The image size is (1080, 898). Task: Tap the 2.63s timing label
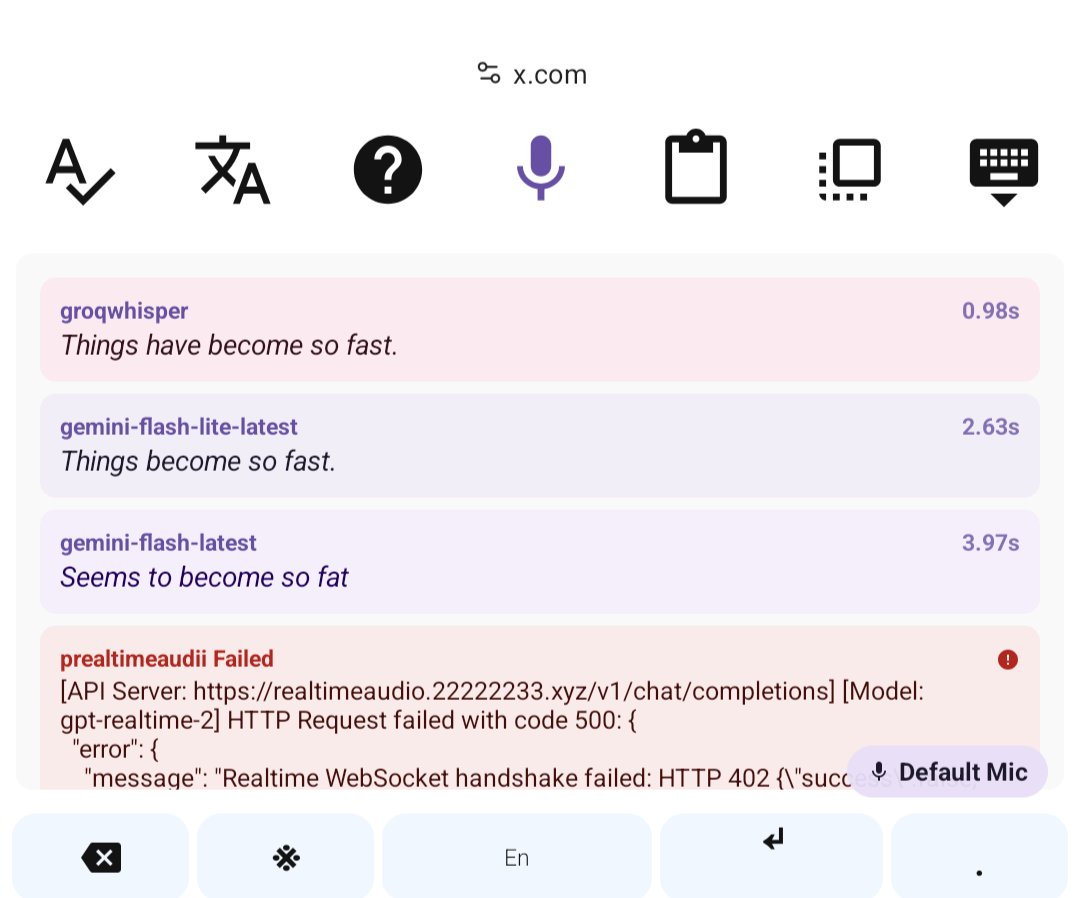(990, 427)
